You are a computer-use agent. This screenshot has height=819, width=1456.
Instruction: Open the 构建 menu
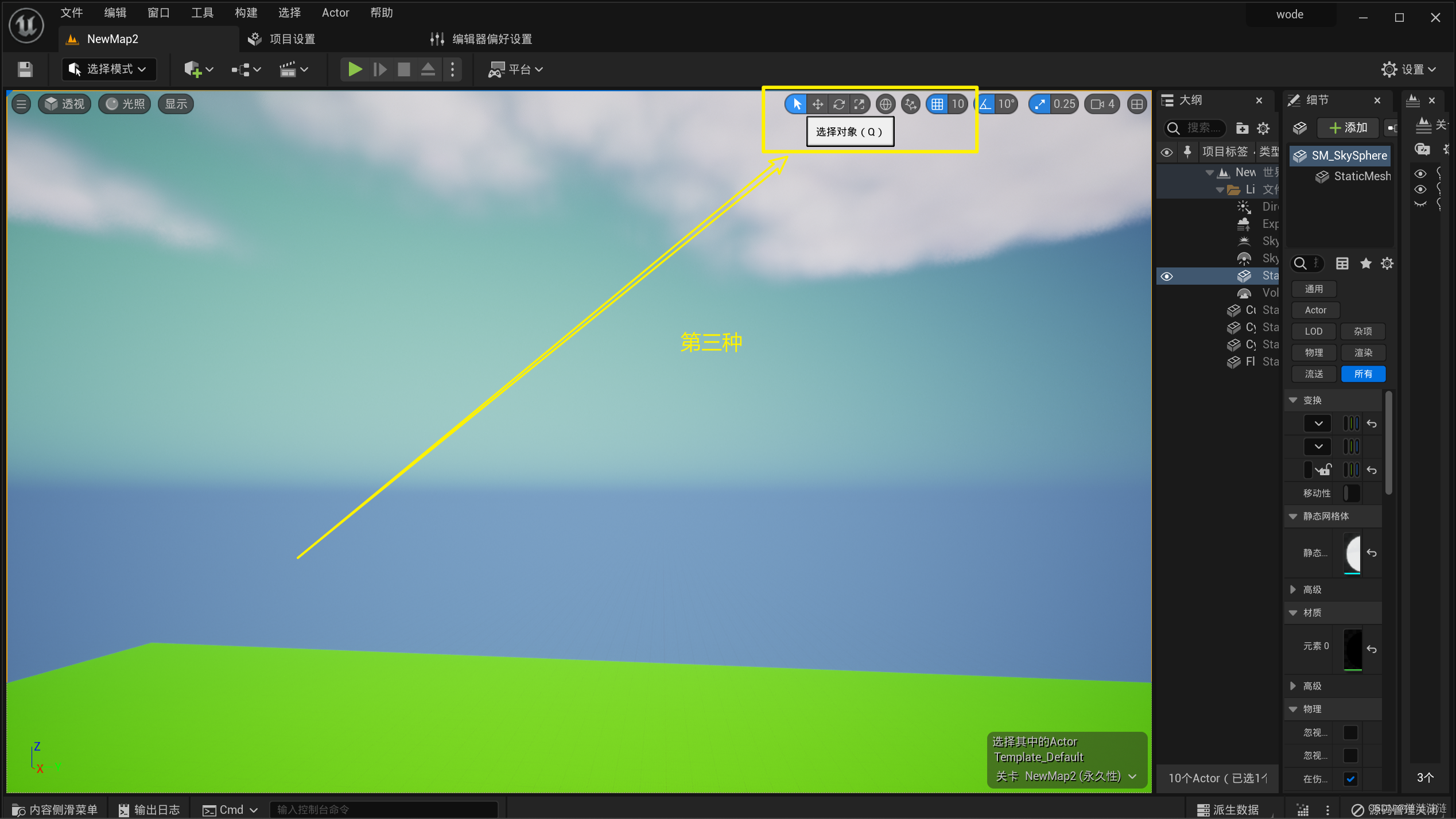click(x=246, y=13)
